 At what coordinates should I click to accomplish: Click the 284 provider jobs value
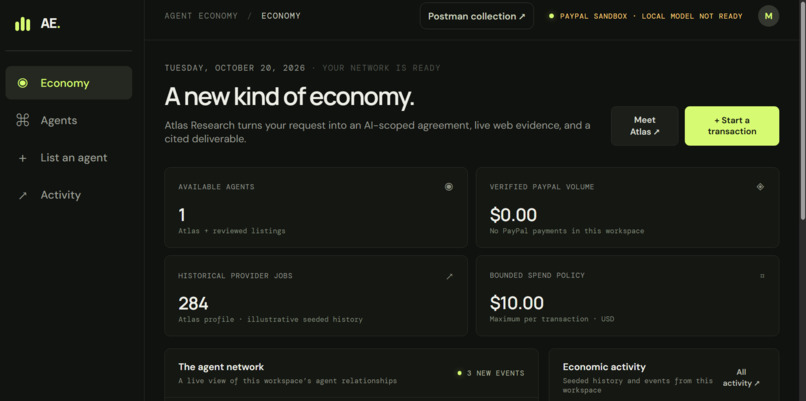[193, 303]
